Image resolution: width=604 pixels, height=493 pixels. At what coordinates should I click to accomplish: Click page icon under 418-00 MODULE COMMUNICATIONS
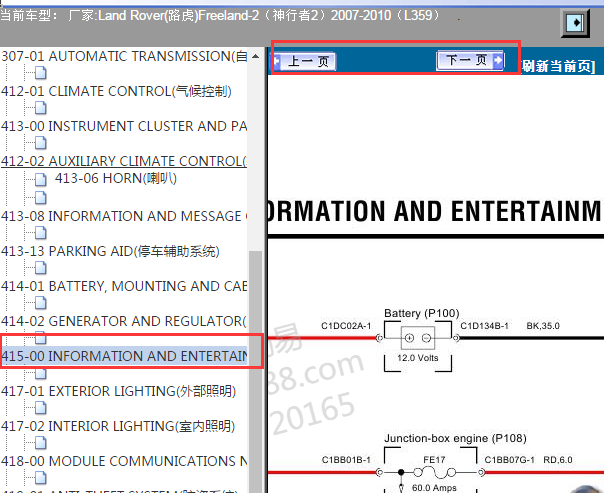(40, 478)
